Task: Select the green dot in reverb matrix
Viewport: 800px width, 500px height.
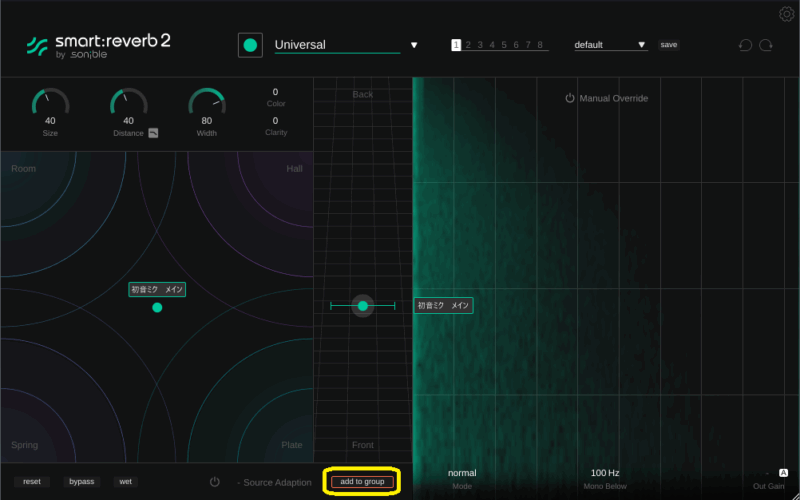Action: coord(157,307)
